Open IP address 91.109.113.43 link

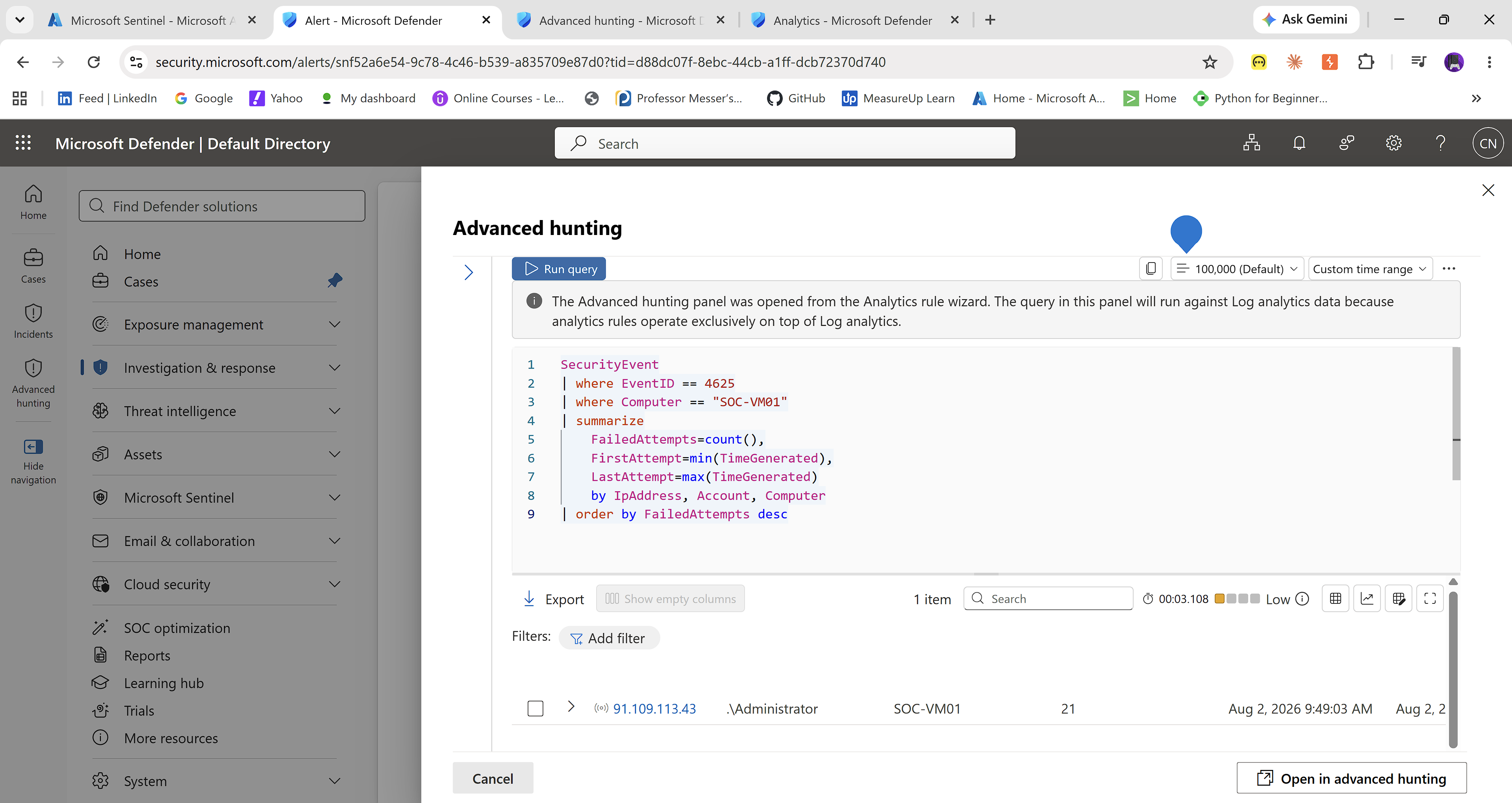(654, 709)
